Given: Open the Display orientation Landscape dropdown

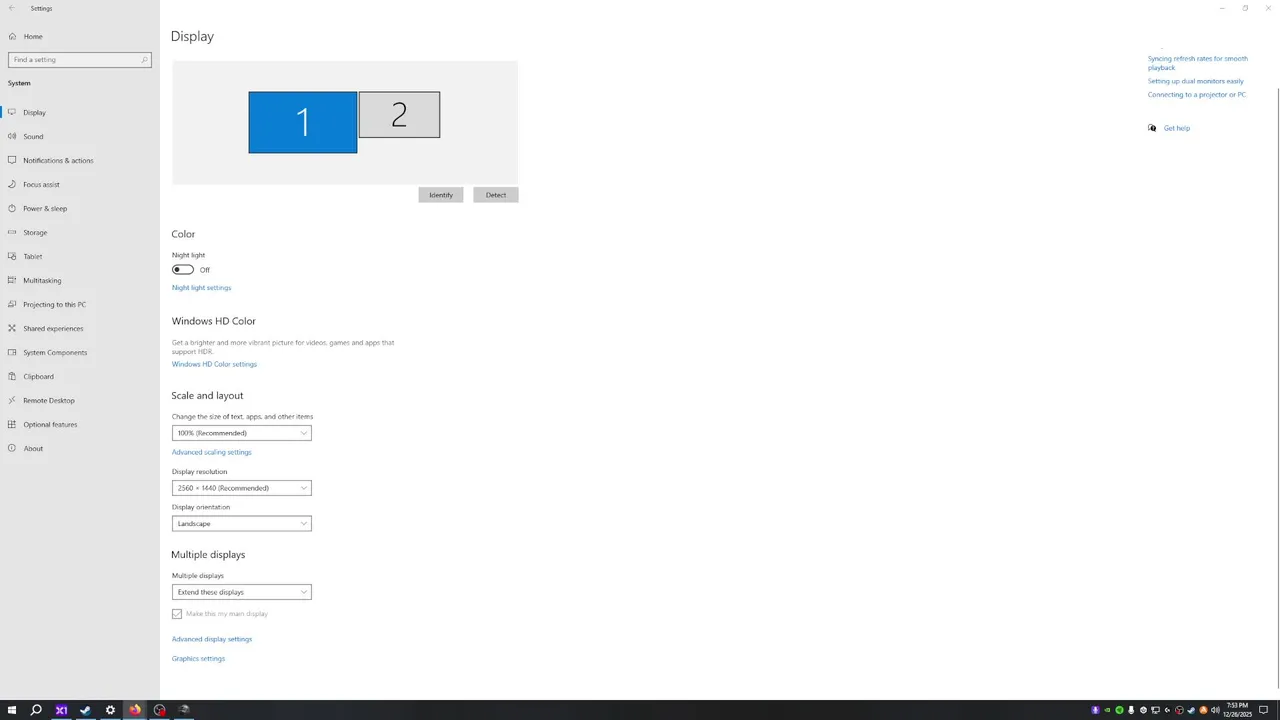Looking at the screenshot, I should pos(241,524).
